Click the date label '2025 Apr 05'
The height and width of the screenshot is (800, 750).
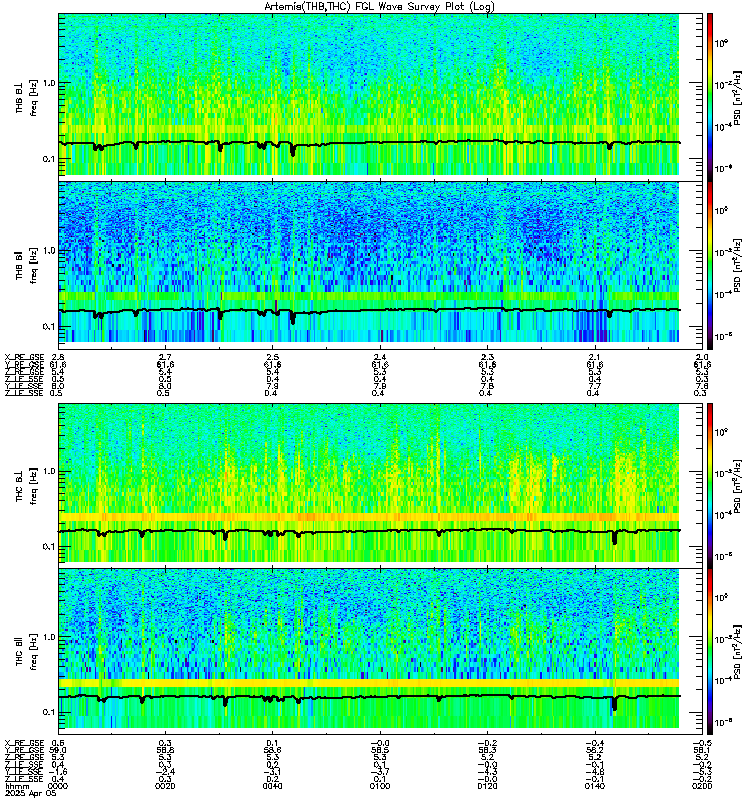31,793
